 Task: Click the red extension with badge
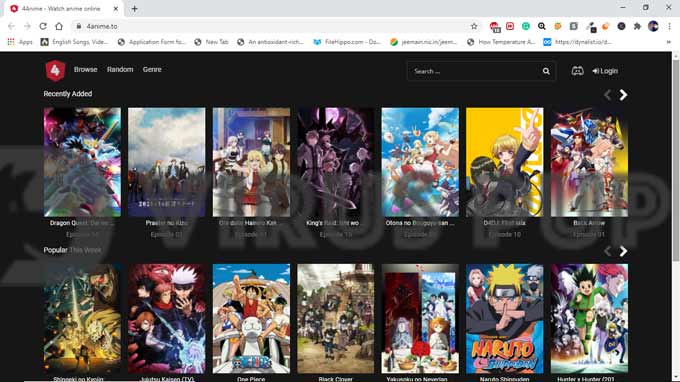coord(494,27)
